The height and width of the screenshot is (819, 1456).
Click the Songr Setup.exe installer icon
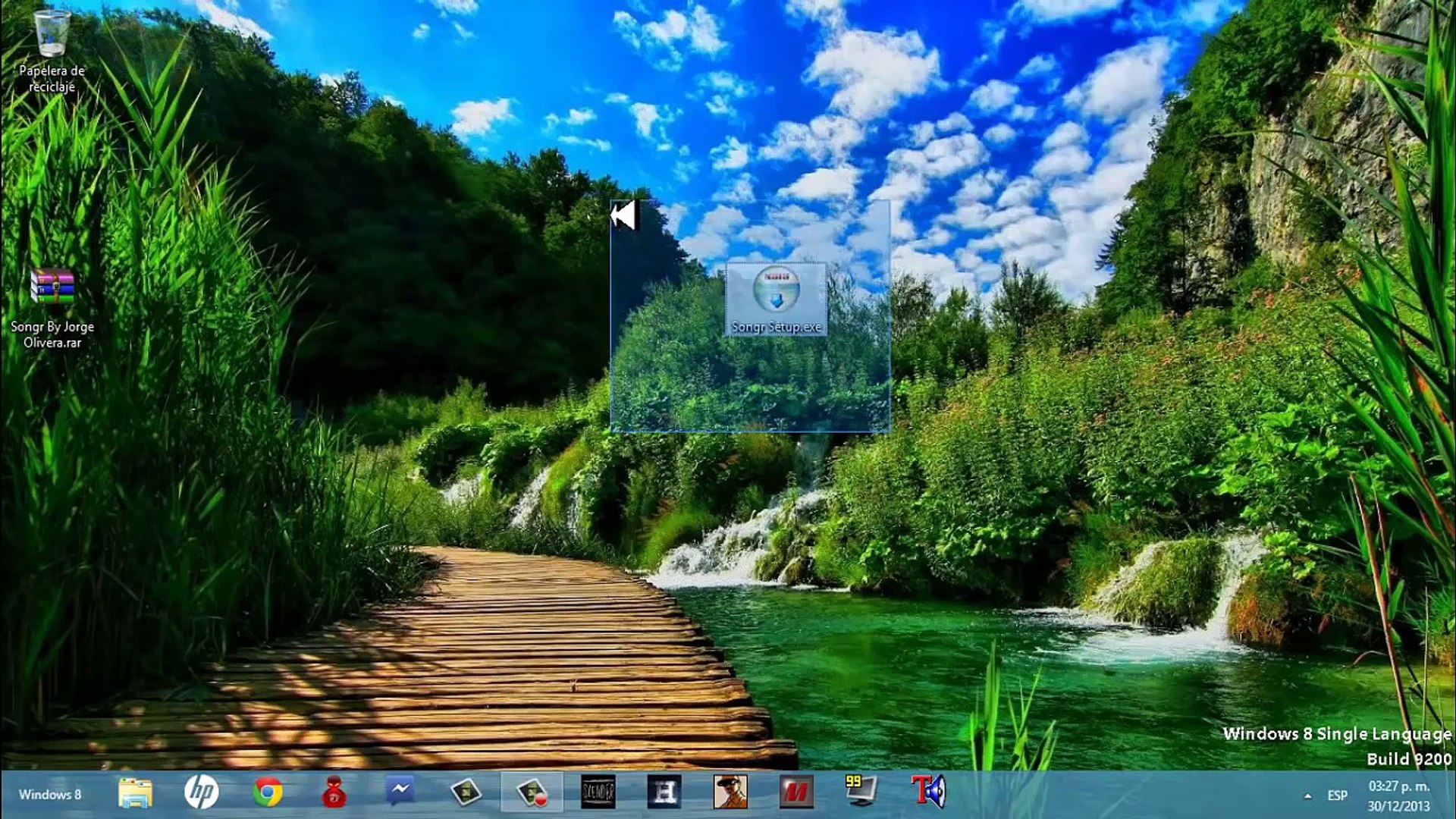[776, 291]
